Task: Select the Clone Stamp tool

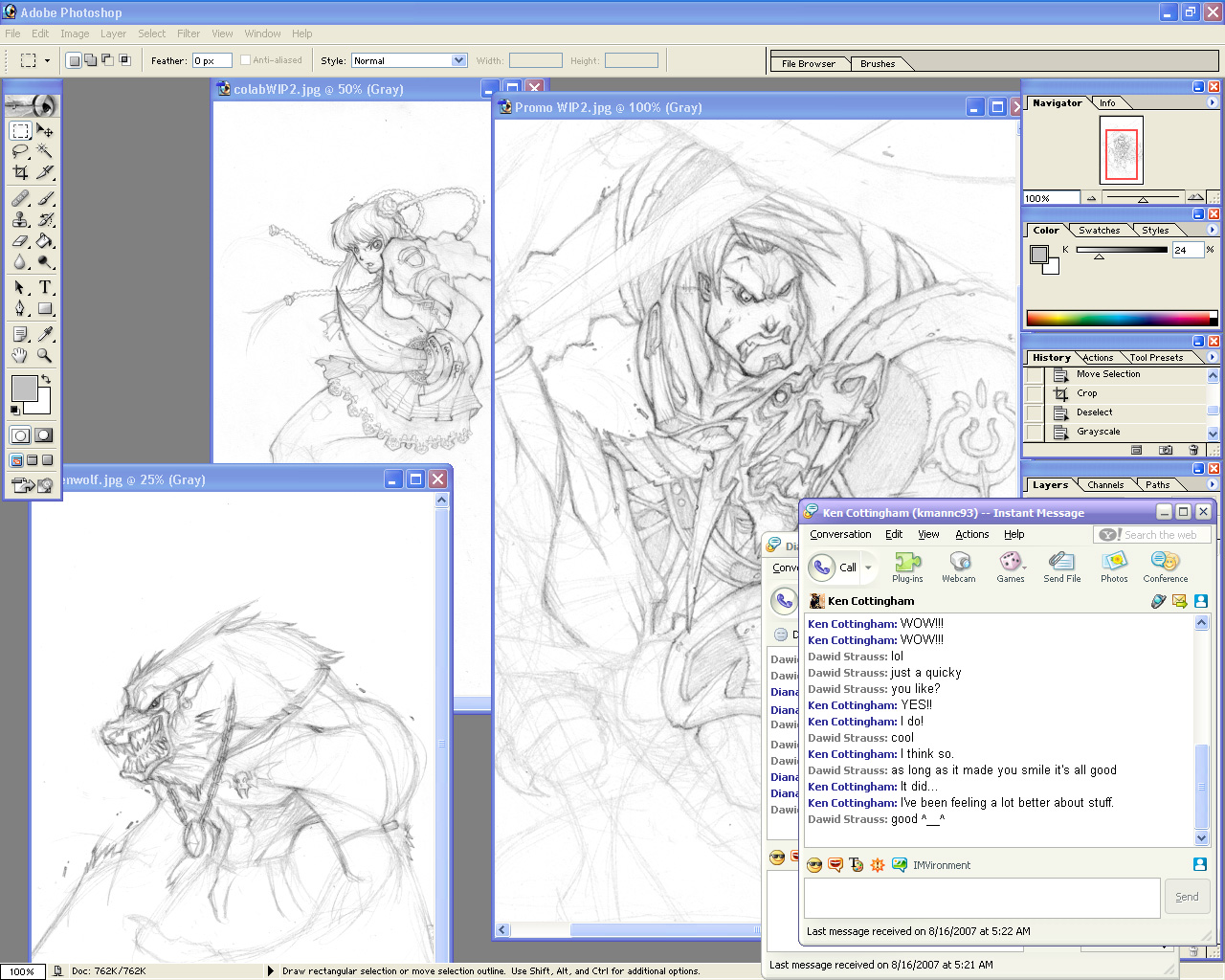Action: tap(20, 219)
